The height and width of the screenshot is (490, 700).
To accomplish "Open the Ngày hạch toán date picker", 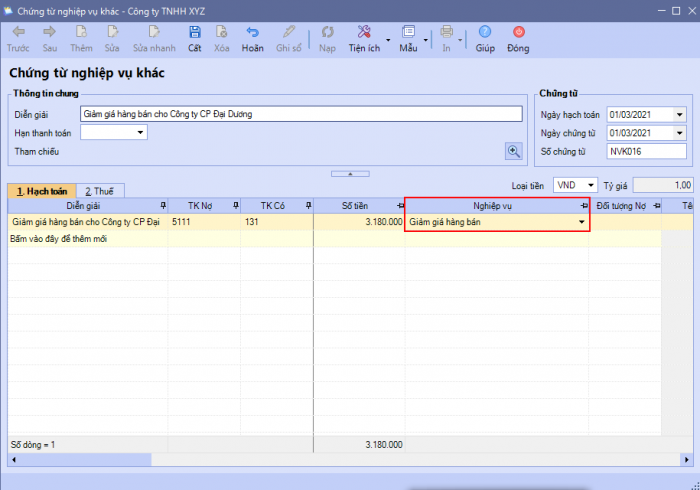I will [680, 114].
